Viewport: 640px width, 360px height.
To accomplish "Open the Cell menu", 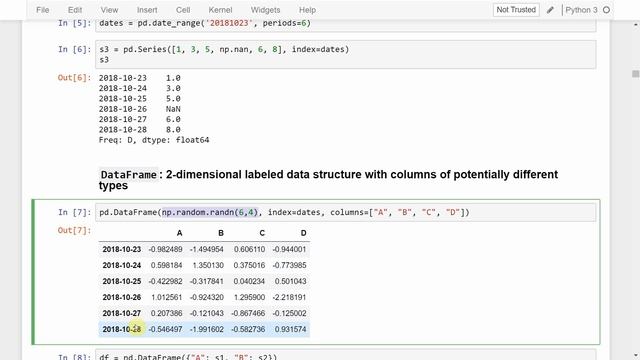I will coord(183,10).
